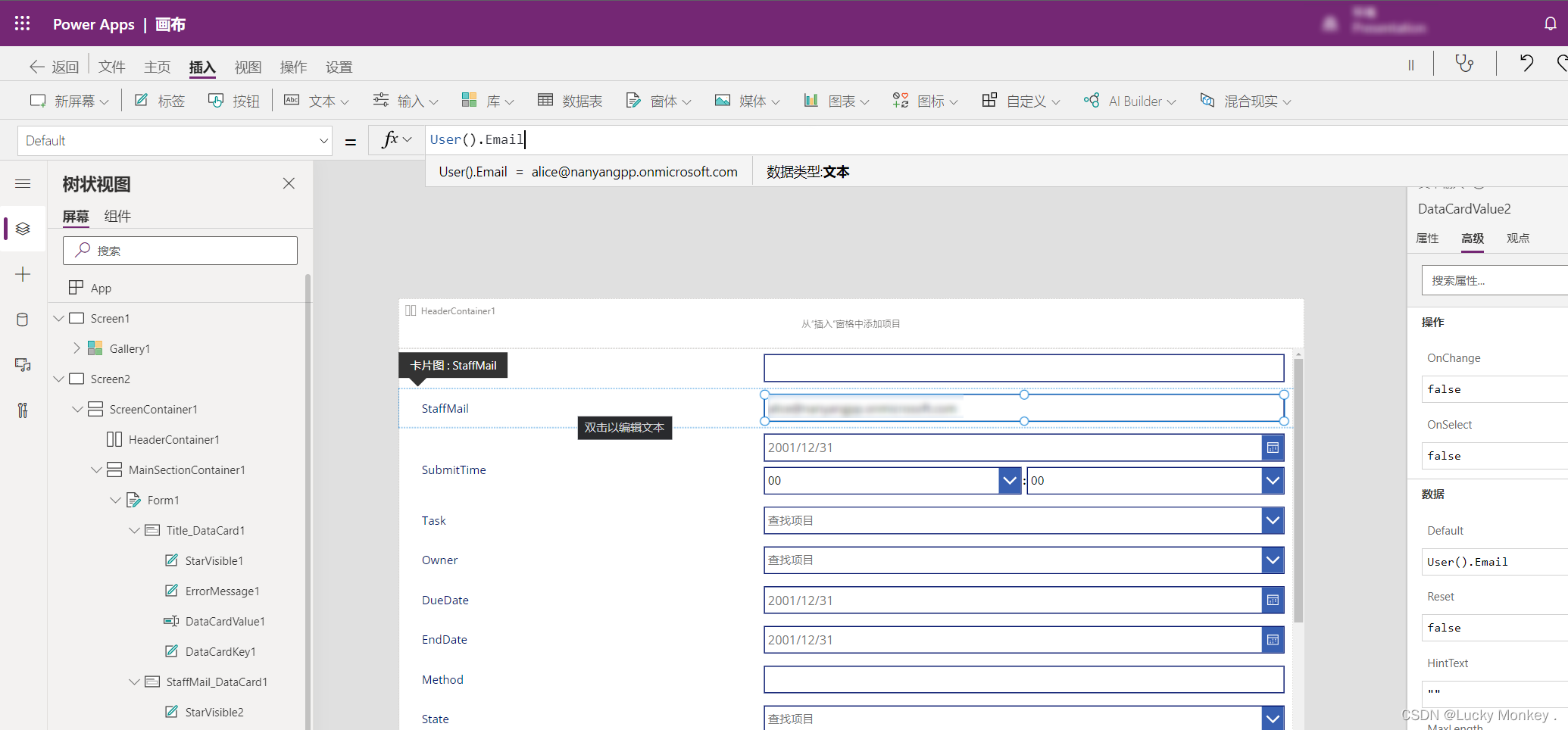Open notifications bell icon
Viewport: 1568px width, 730px height.
pos(1550,24)
